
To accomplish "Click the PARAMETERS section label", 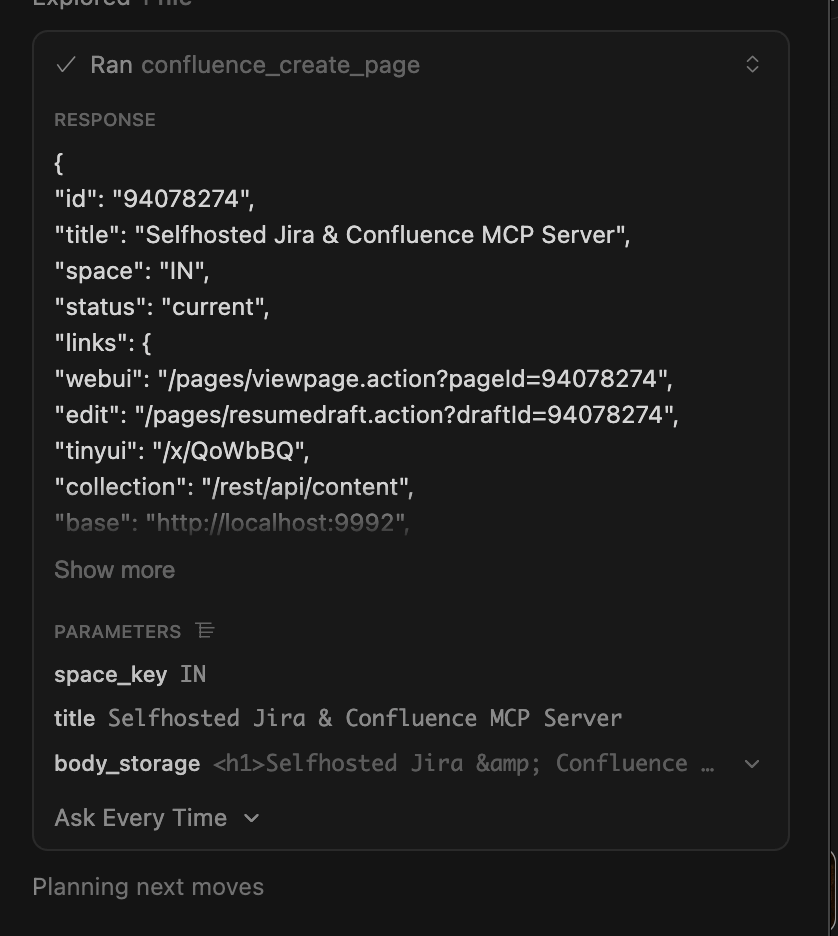I will tap(117, 631).
